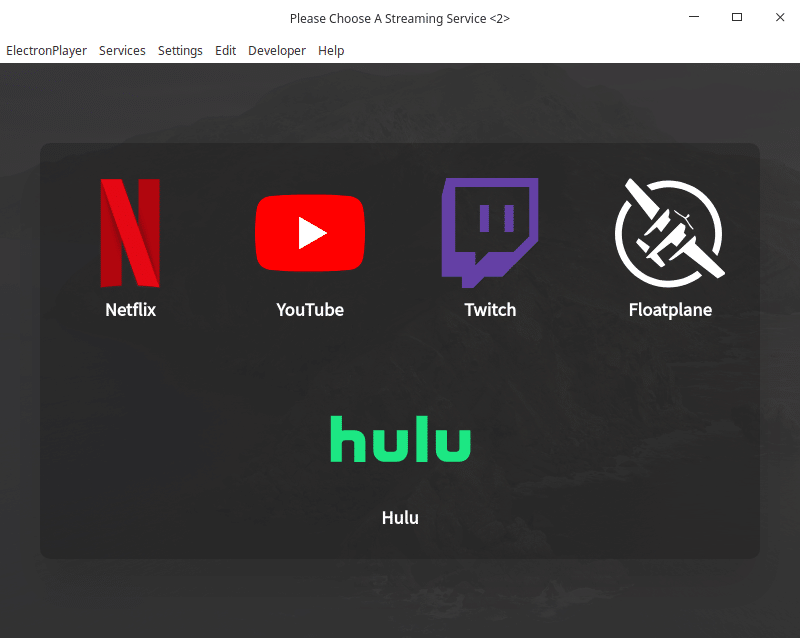This screenshot has width=800, height=638.
Task: Click the Netflix text label
Action: click(x=130, y=310)
